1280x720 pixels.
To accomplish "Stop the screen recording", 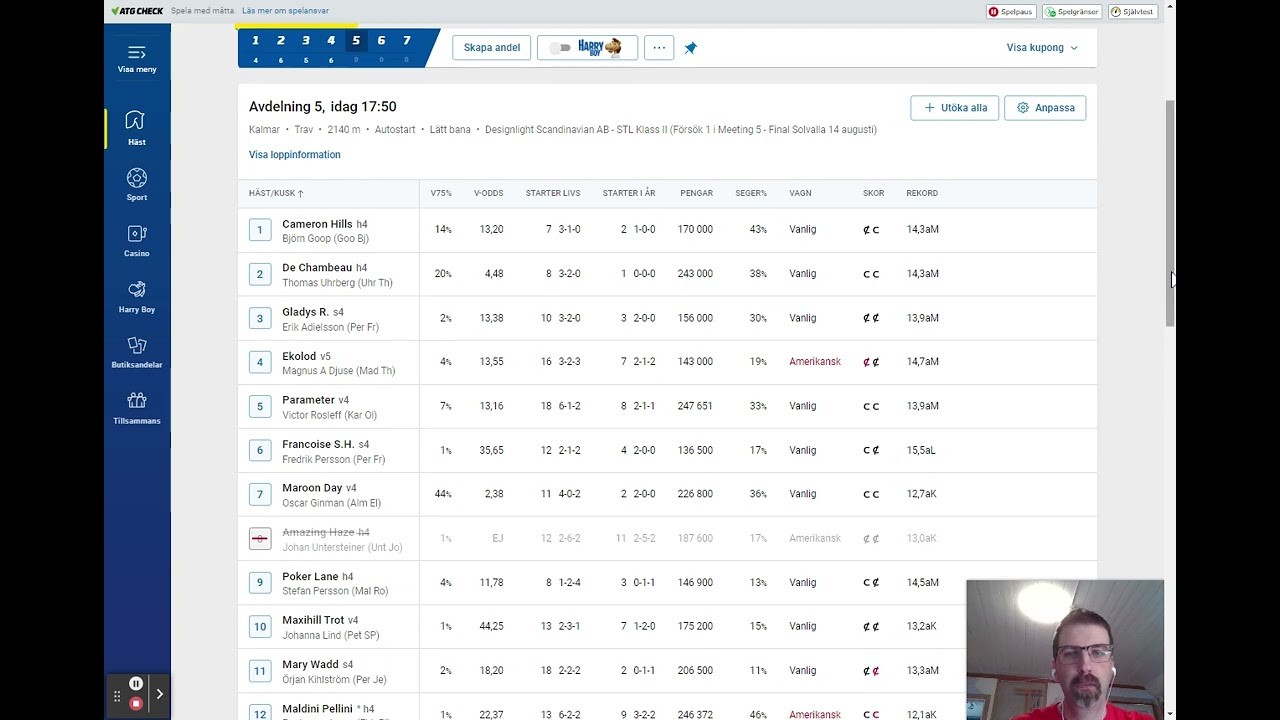I will coord(136,703).
